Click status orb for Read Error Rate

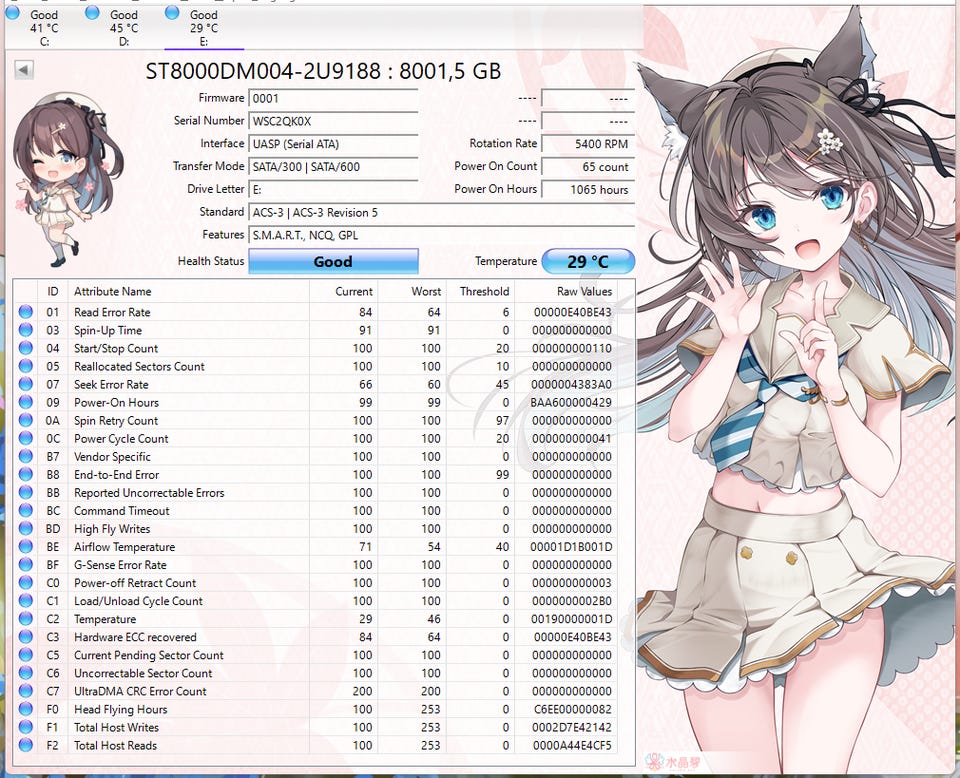(26, 312)
